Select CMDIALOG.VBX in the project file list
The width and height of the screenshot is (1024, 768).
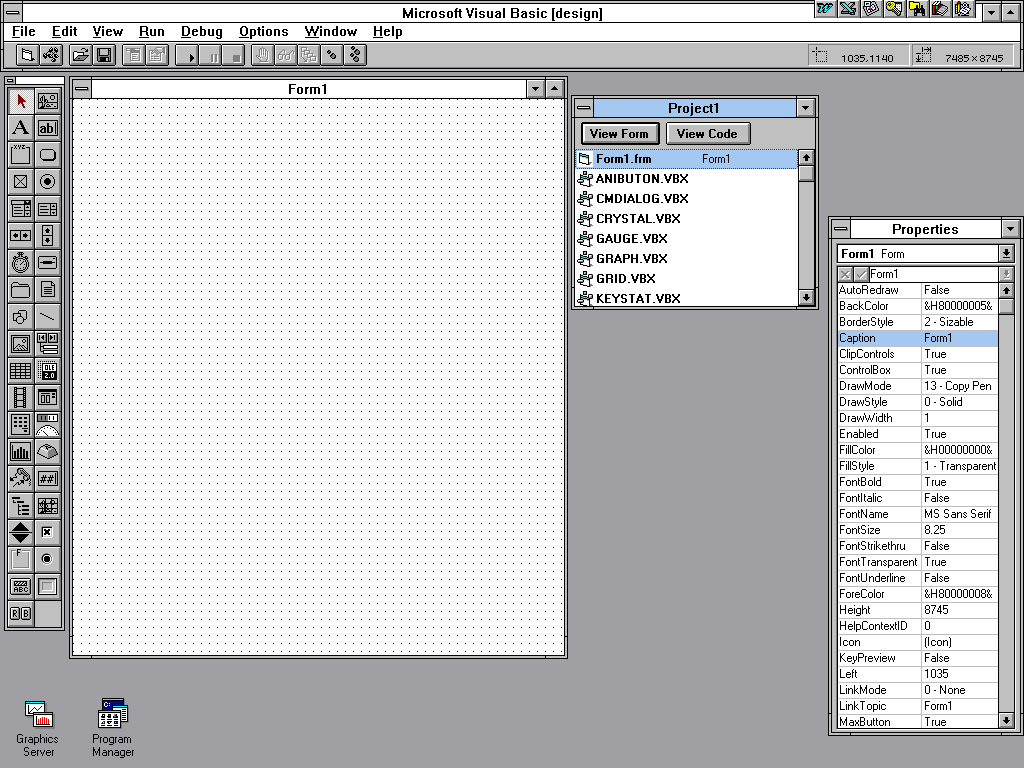click(x=686, y=199)
